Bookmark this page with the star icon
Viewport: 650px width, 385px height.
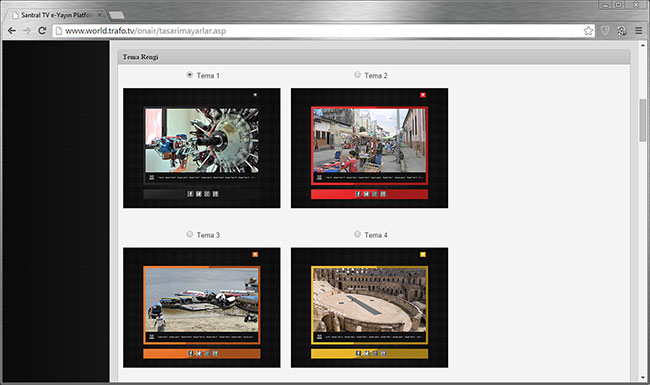tap(588, 31)
